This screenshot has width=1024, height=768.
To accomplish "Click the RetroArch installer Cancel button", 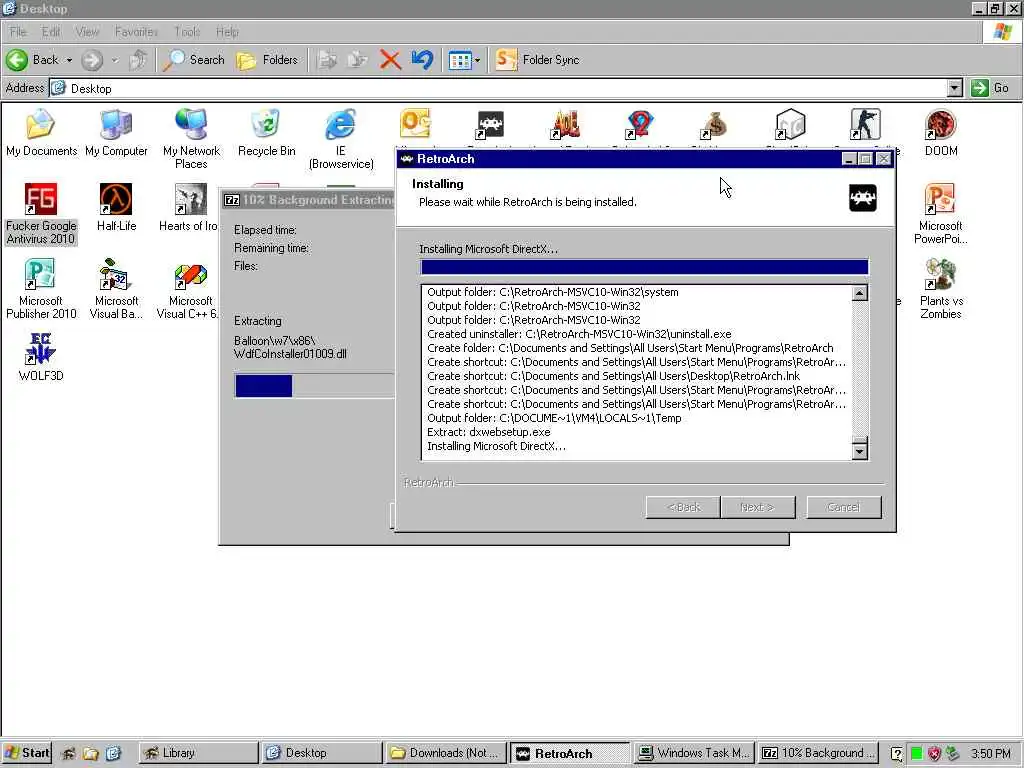I will coord(844,507).
